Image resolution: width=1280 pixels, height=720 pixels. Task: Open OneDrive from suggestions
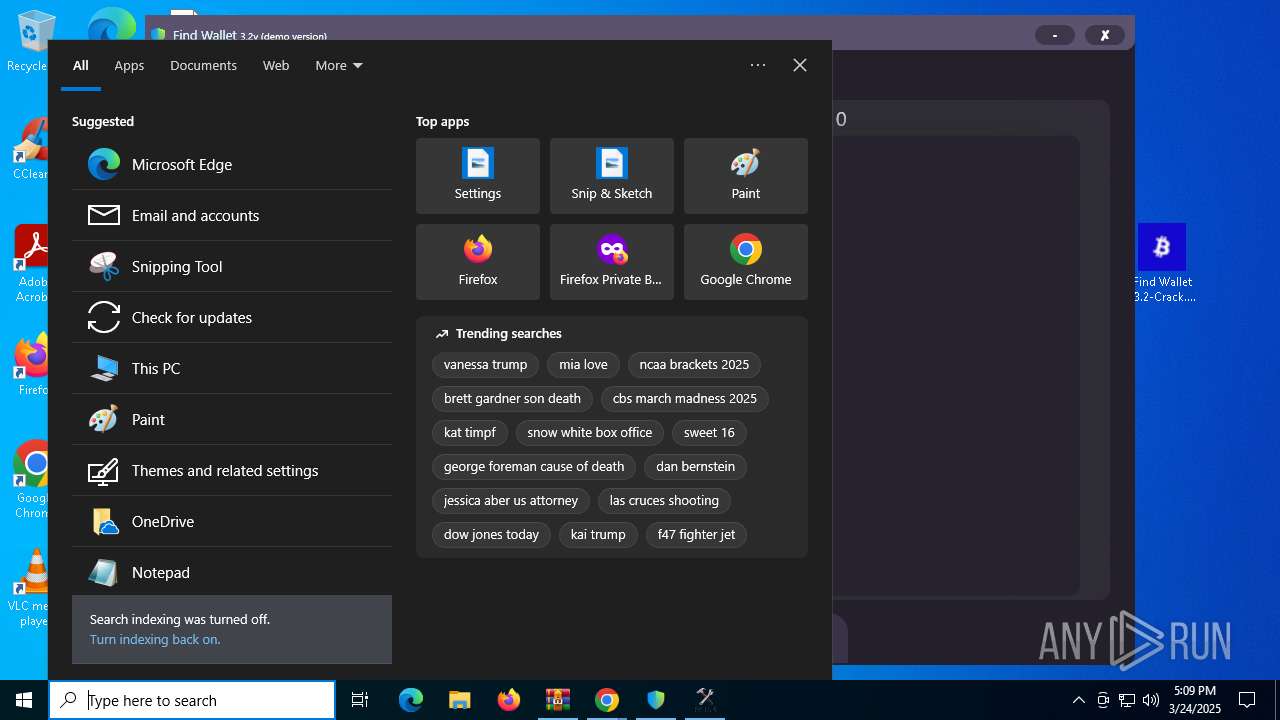232,521
